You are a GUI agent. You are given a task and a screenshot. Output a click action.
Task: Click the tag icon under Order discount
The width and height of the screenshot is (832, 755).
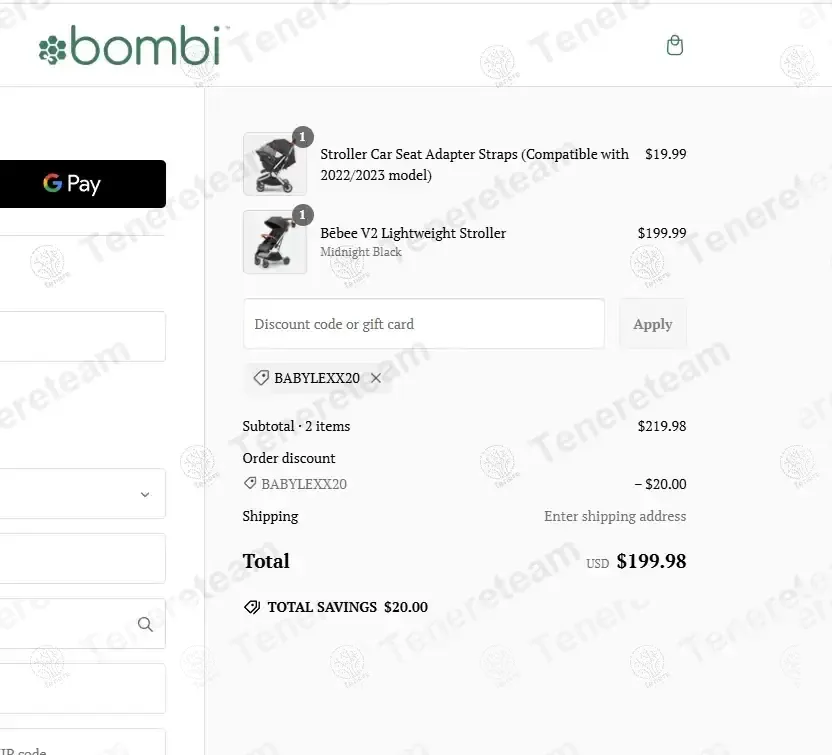249,483
